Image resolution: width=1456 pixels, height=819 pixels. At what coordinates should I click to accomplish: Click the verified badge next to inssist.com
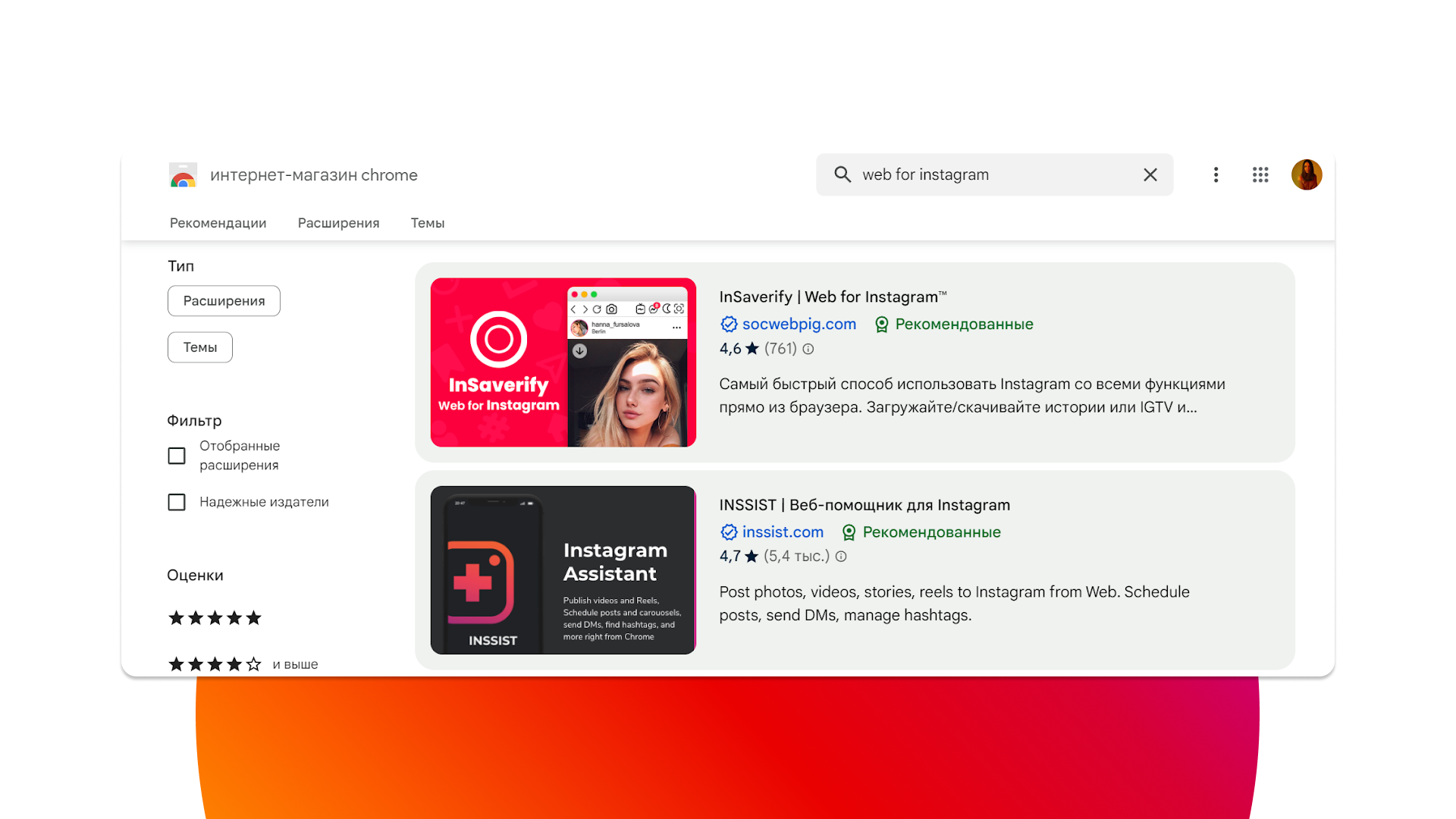point(729,532)
